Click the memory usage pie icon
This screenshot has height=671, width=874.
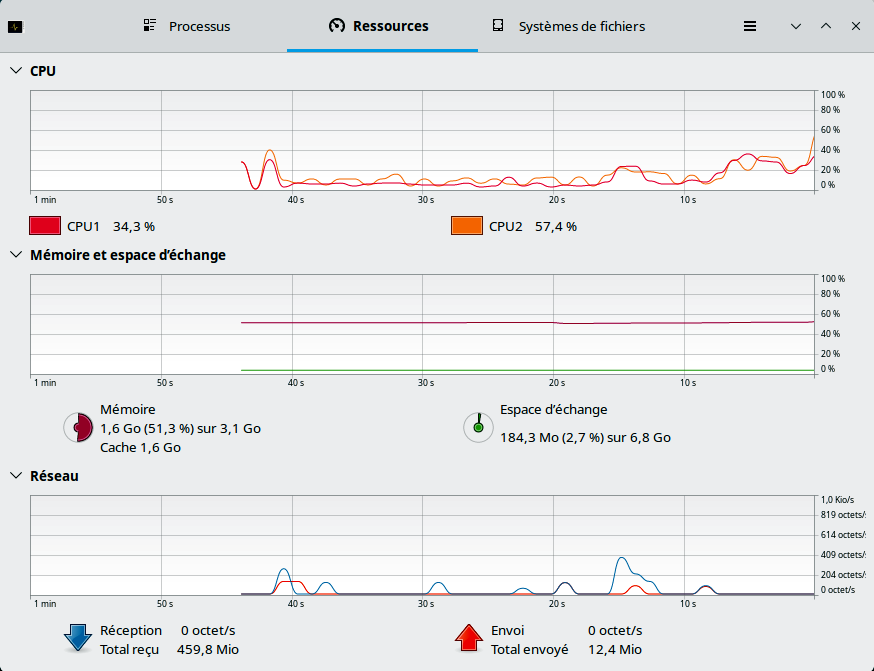coord(78,427)
